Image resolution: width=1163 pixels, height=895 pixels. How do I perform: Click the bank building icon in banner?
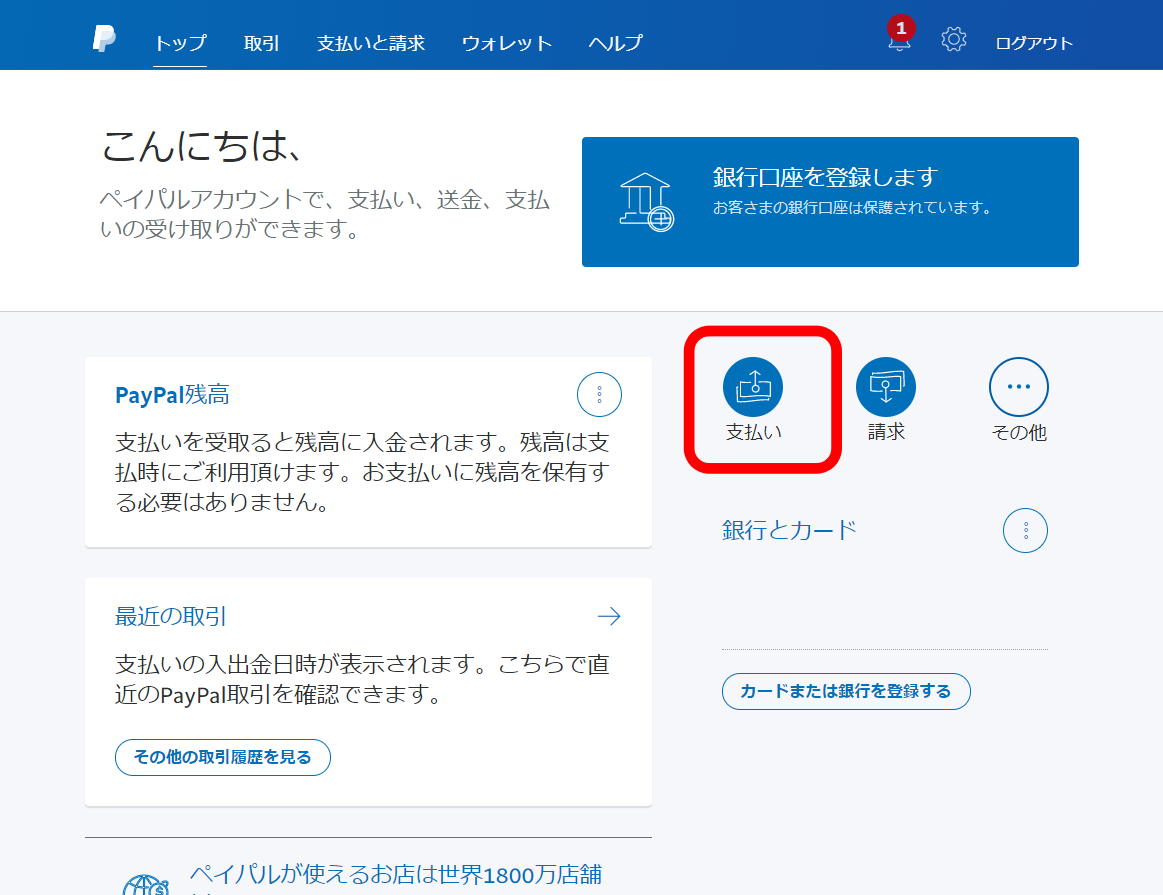point(646,201)
